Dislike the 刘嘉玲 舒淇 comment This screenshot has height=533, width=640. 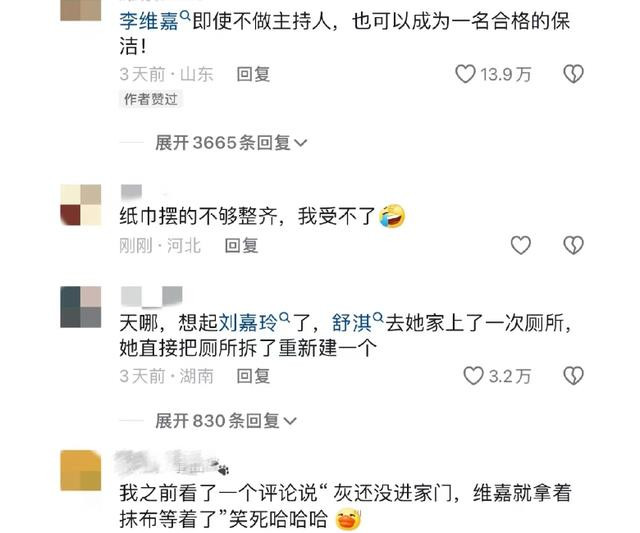[573, 376]
